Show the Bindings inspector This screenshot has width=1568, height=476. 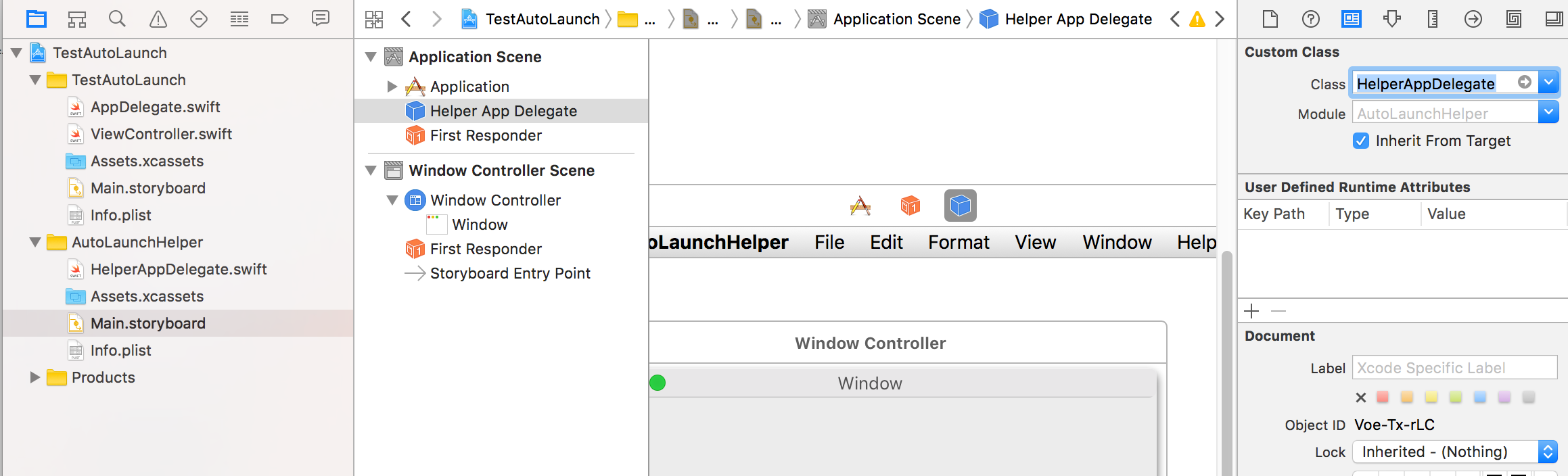tap(1514, 19)
